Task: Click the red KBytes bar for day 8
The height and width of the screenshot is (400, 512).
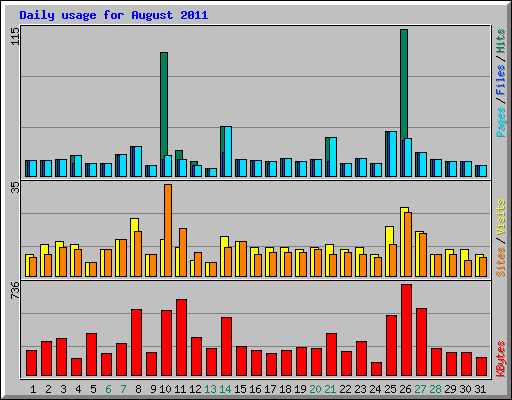Action: [136, 343]
